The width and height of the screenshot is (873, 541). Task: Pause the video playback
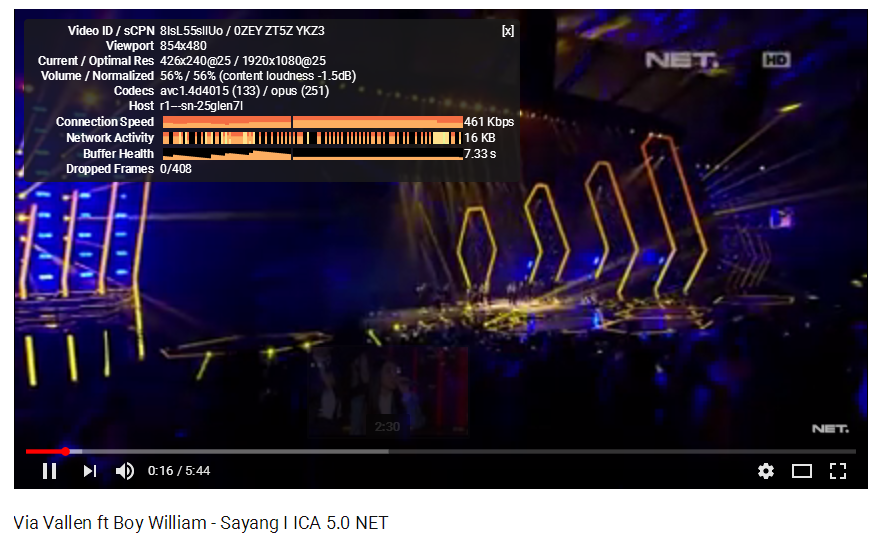click(50, 471)
